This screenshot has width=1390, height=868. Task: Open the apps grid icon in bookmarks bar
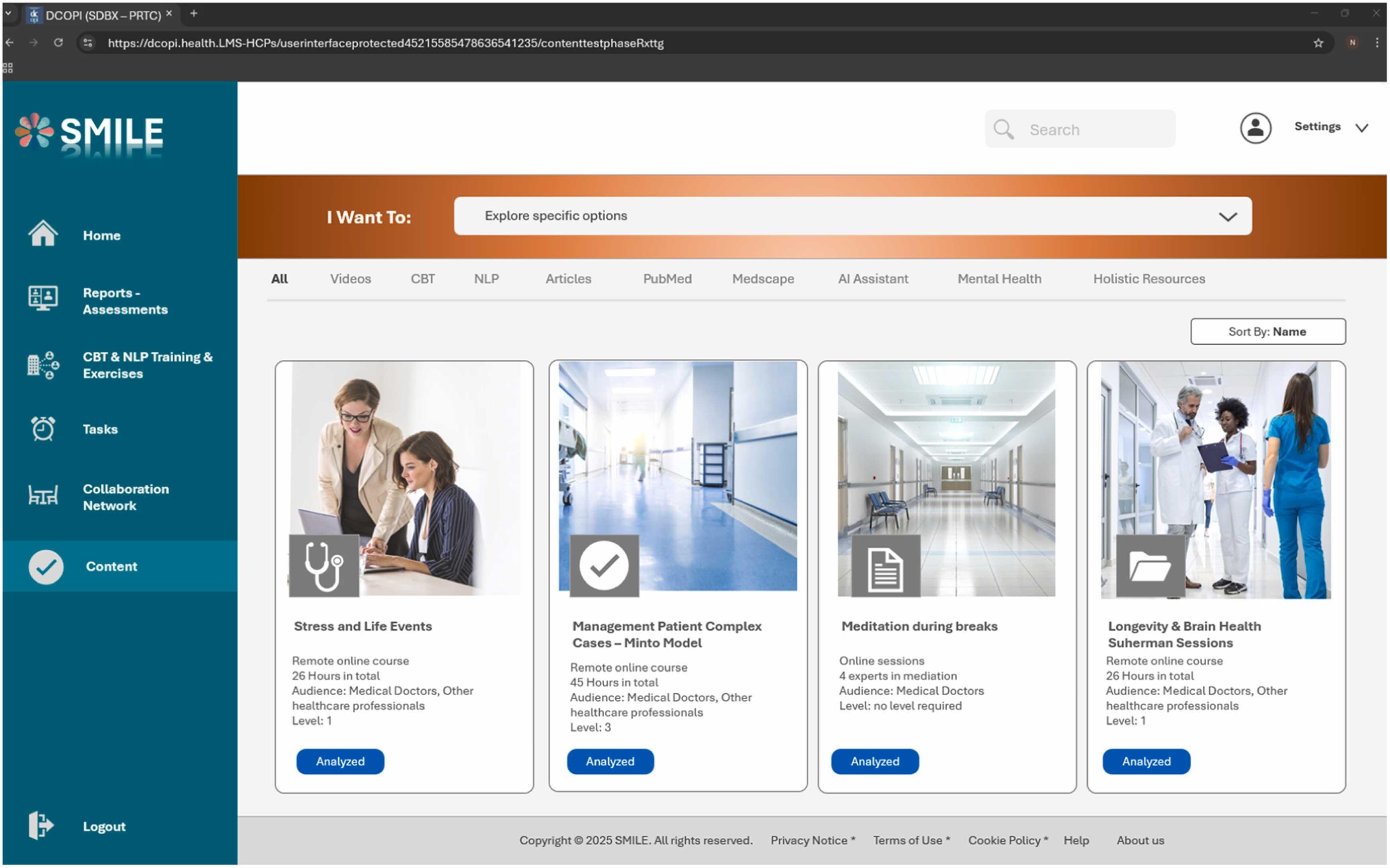coord(8,68)
